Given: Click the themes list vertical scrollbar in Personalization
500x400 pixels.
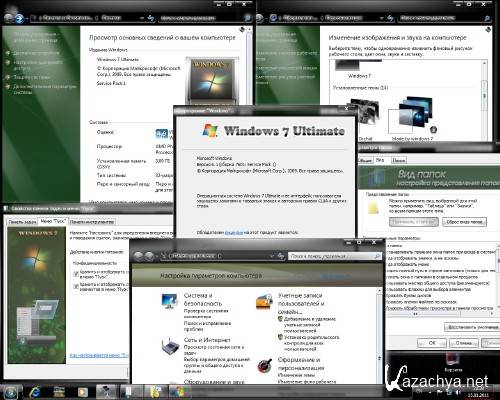Looking at the screenshot, I should pos(485,96).
